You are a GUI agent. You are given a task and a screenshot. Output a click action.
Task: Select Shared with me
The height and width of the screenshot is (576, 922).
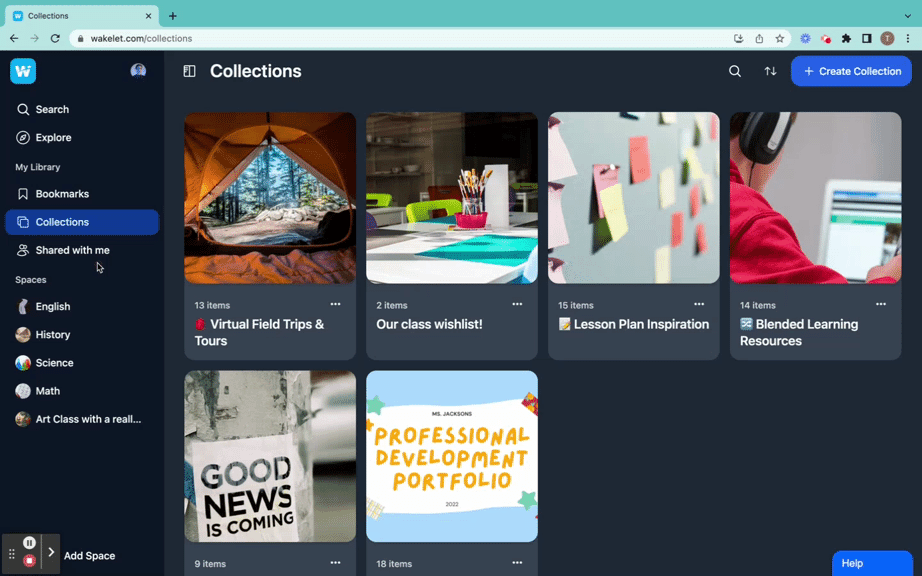[72, 250]
